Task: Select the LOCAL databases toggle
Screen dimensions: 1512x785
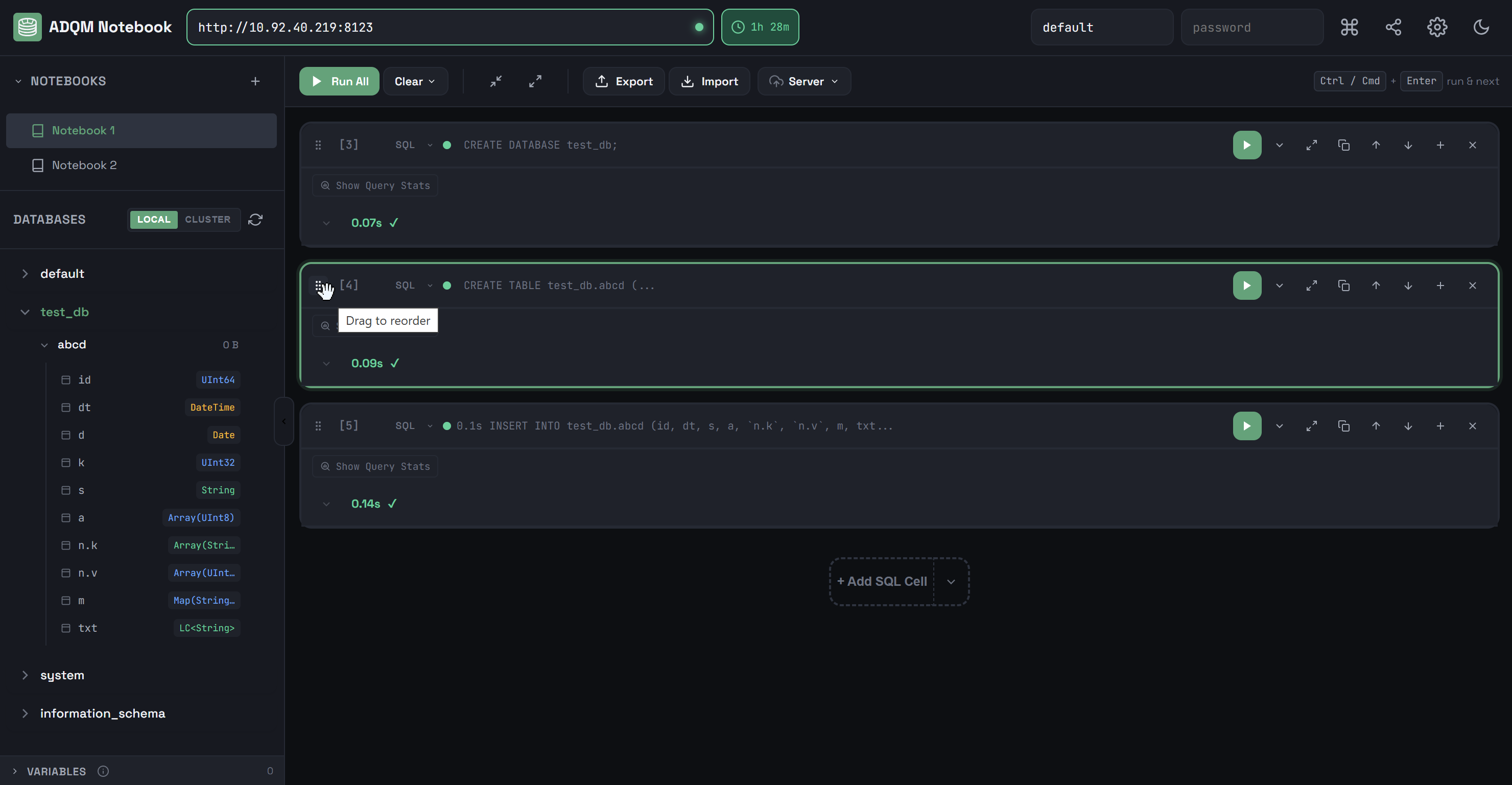Action: [154, 220]
